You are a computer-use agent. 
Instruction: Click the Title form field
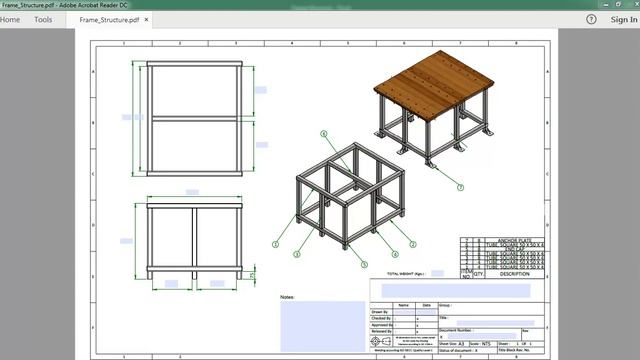(496, 323)
